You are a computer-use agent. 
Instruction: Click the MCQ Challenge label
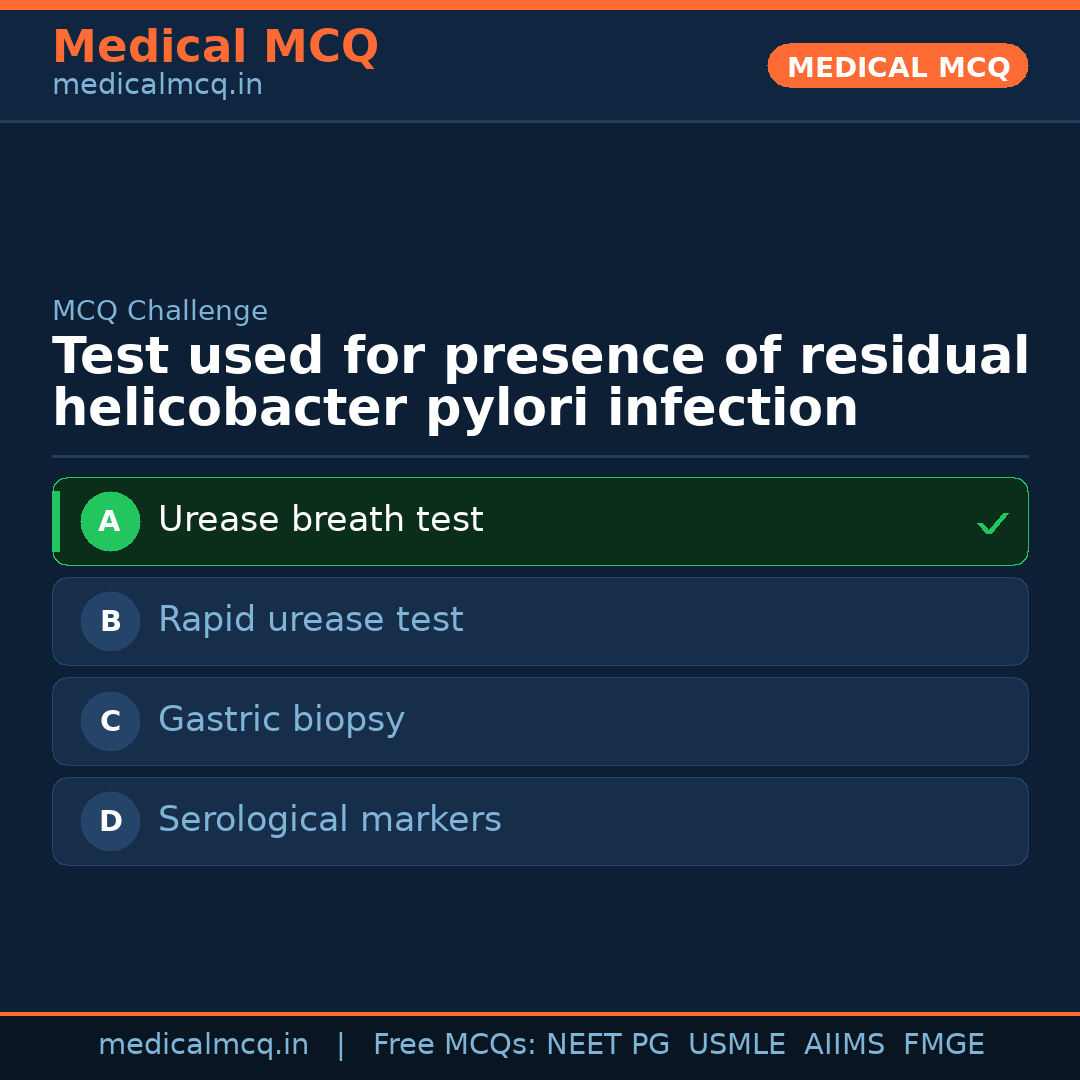point(160,311)
